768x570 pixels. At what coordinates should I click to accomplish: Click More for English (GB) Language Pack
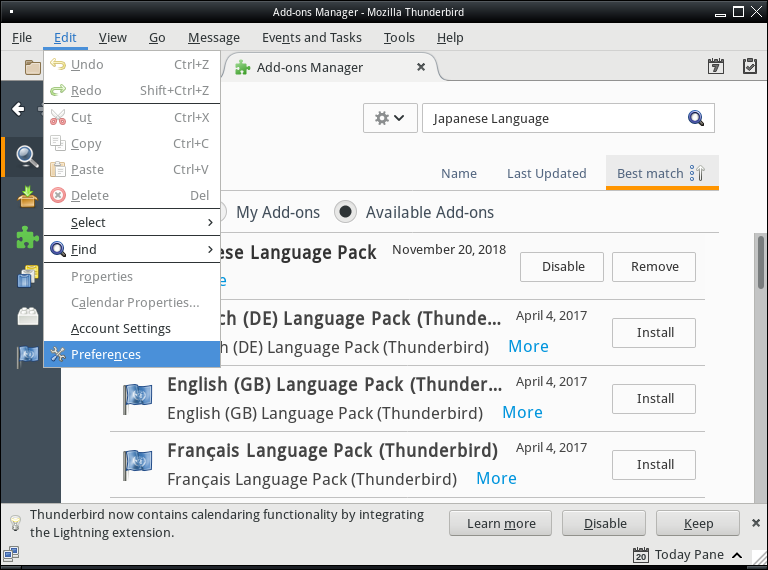[x=522, y=412]
